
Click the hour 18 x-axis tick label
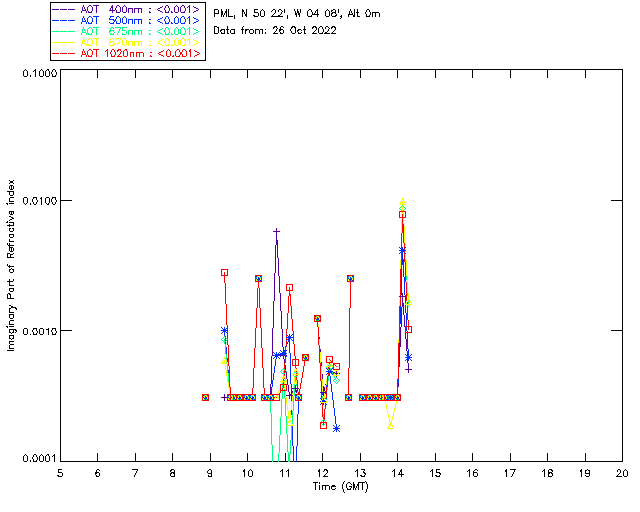[x=547, y=473]
